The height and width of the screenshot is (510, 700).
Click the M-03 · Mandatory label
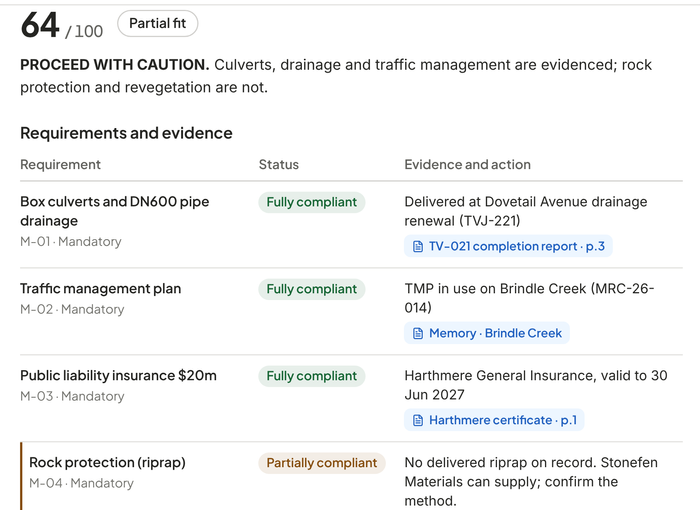[72, 396]
